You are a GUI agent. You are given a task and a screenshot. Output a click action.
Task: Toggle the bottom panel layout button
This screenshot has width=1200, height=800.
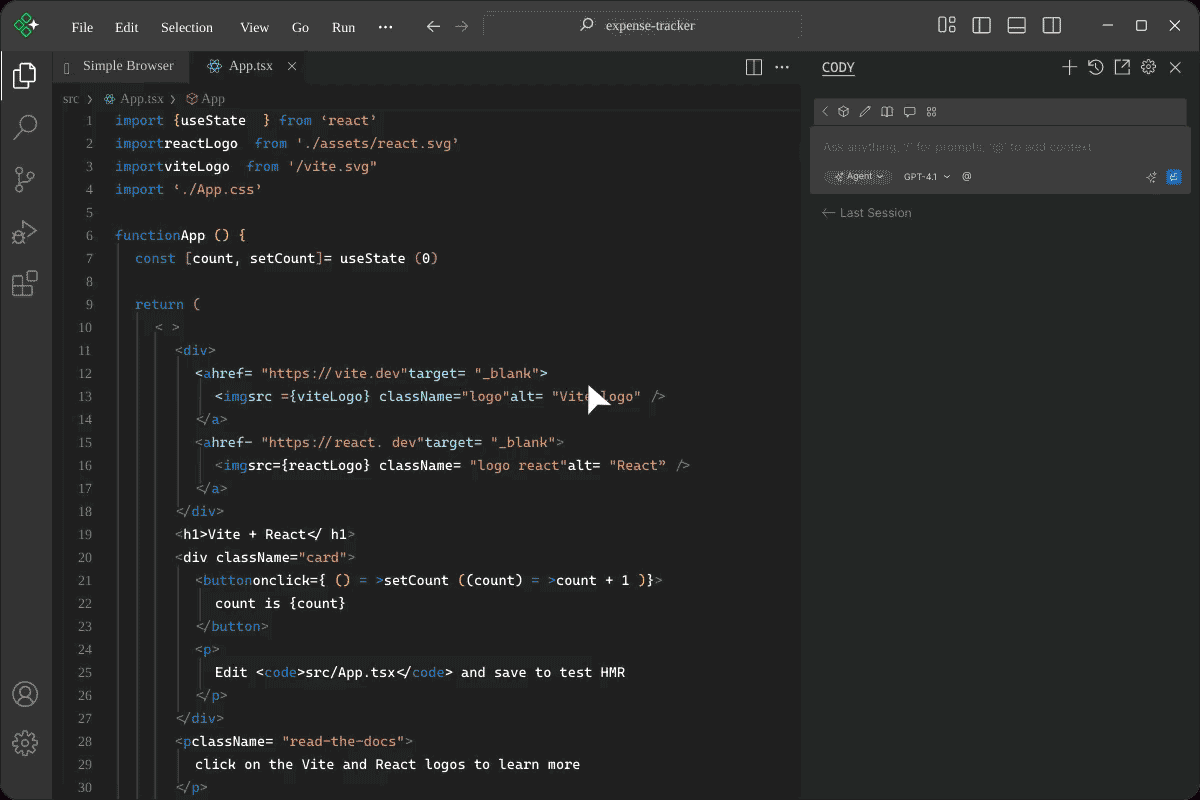click(x=1016, y=26)
